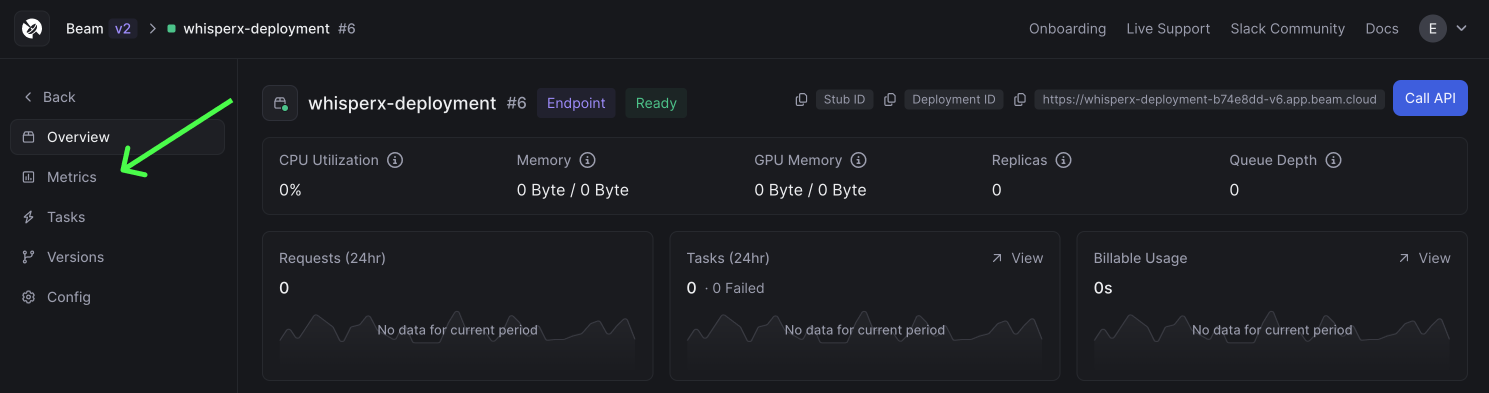This screenshot has width=1489, height=393.
Task: Click the Replicas info icon
Action: point(1064,160)
